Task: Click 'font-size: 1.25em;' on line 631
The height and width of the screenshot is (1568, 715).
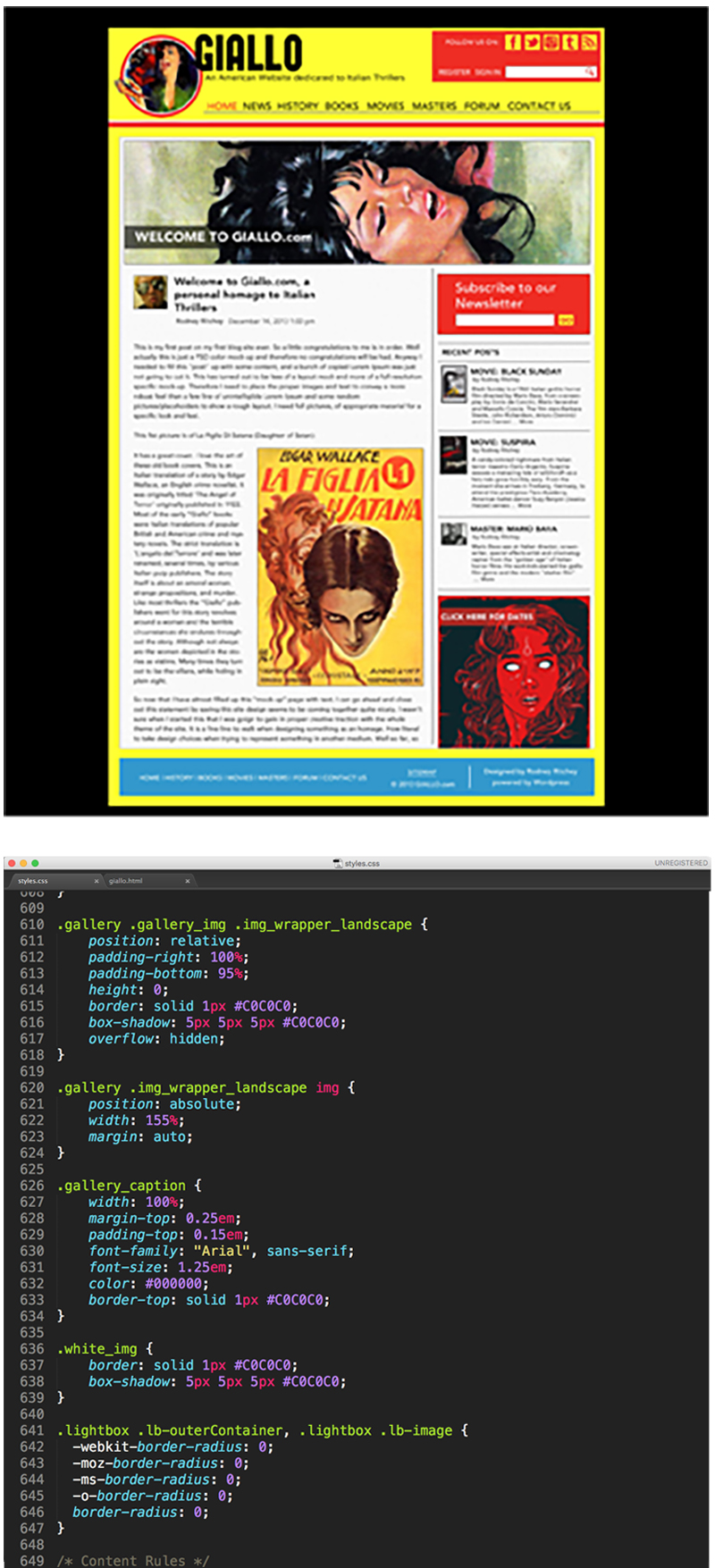Action: pos(161,1267)
